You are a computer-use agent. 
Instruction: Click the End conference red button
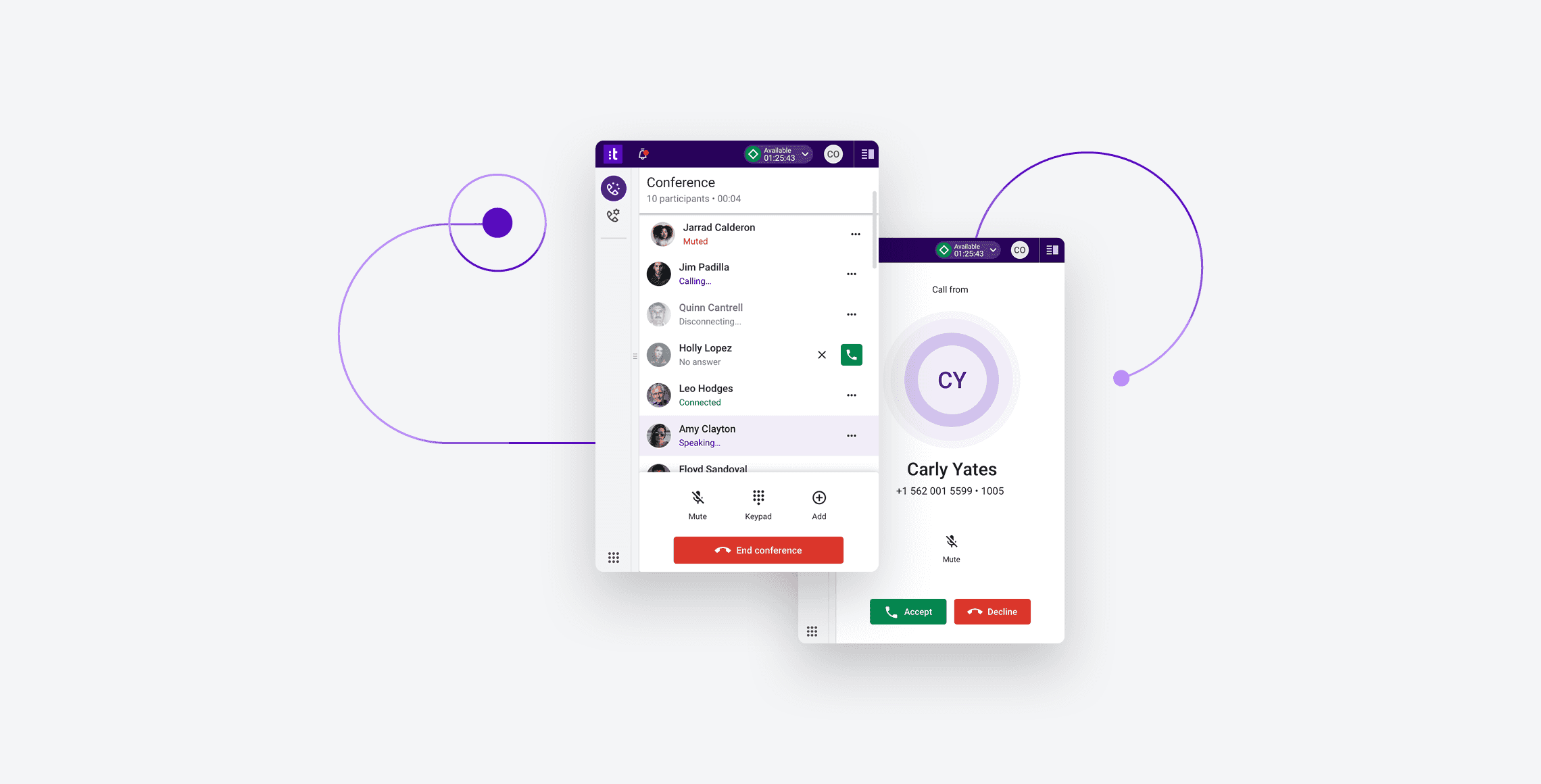(758, 549)
